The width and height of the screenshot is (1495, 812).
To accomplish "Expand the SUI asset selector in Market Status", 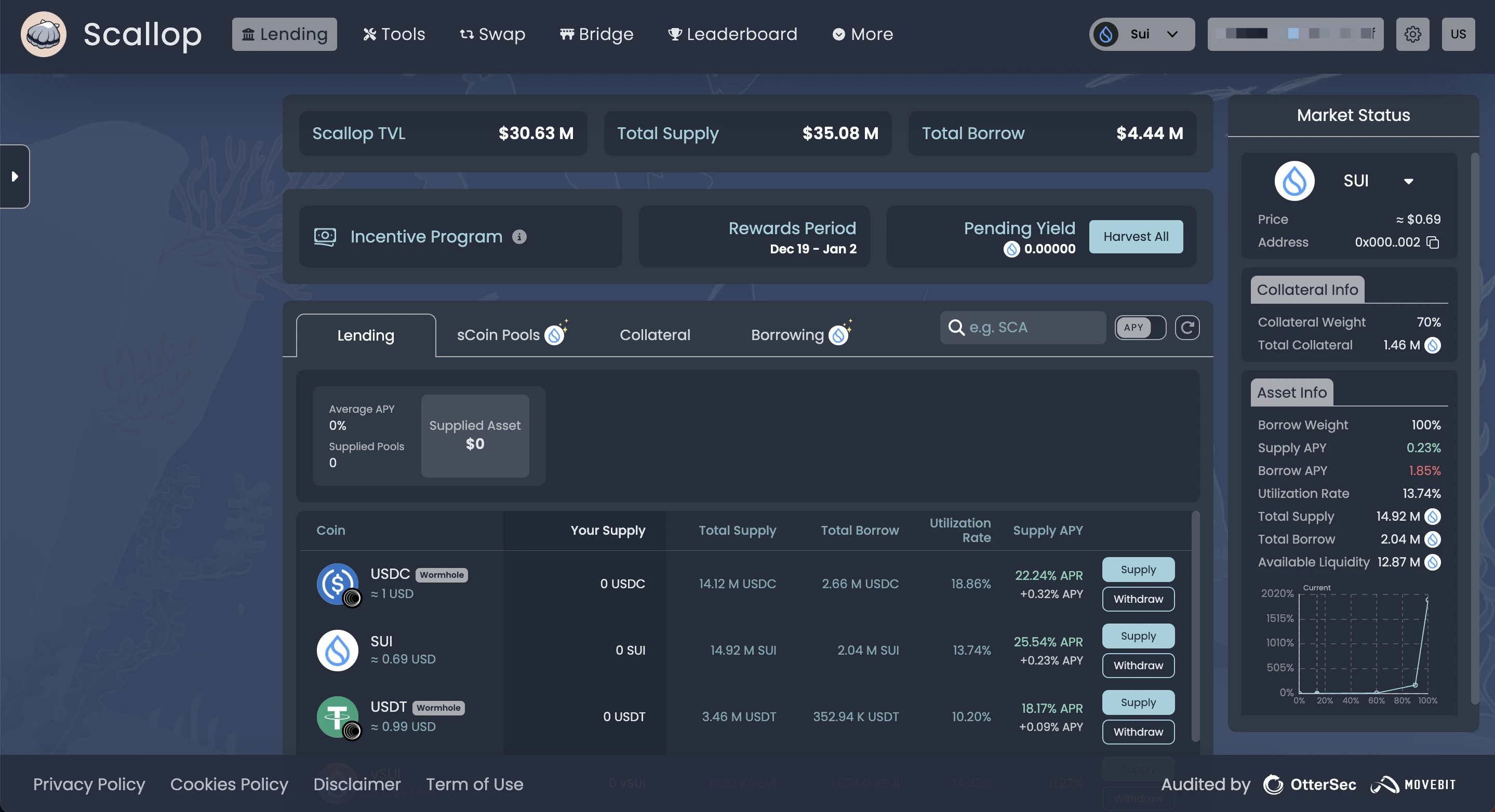I will coord(1408,181).
